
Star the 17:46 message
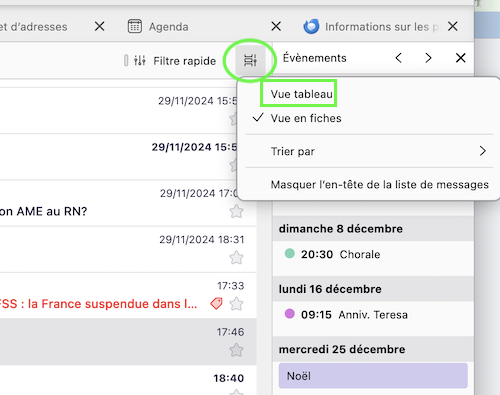tap(236, 350)
